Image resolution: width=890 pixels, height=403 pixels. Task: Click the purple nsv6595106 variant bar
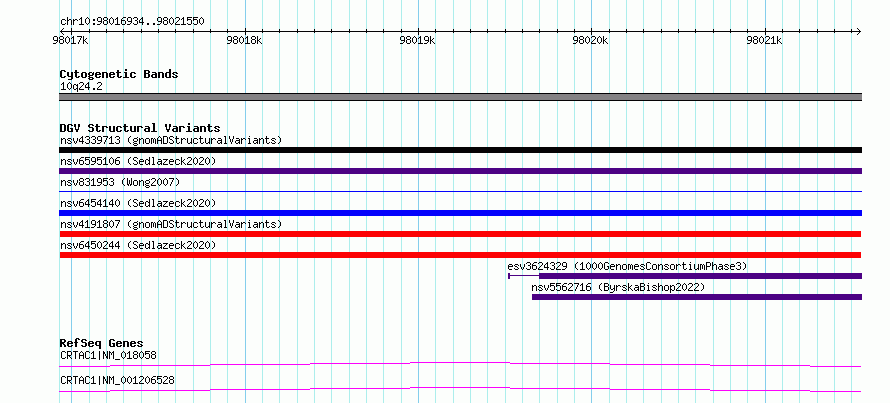(x=460, y=171)
